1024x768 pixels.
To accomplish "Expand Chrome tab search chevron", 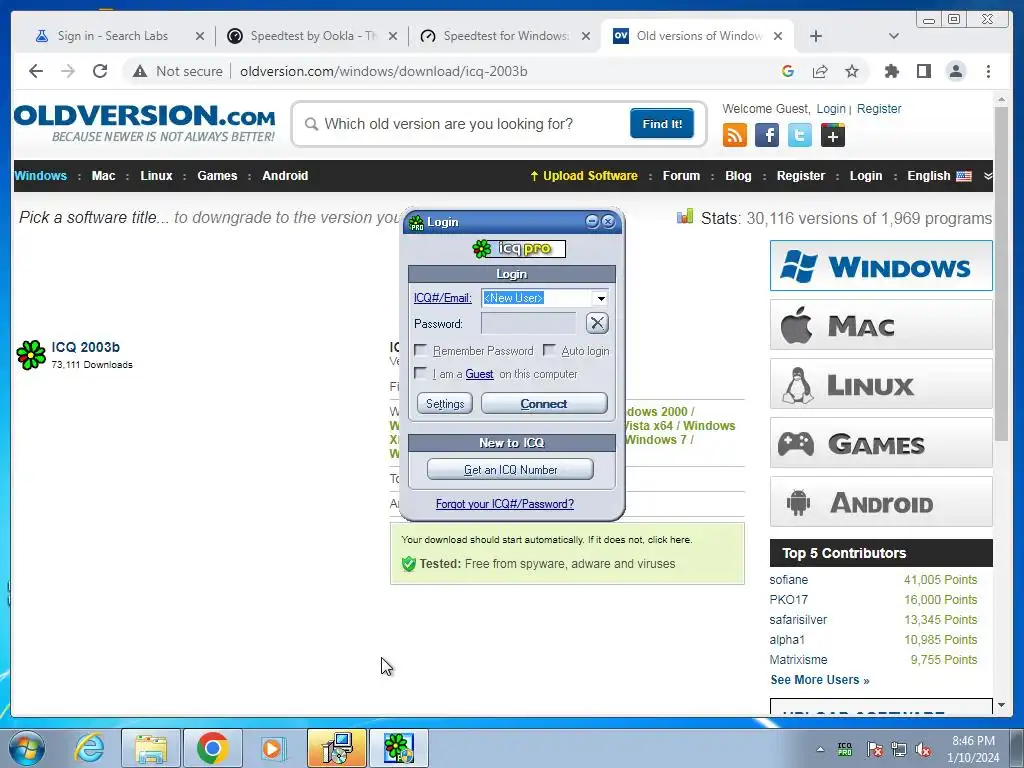I will click(894, 36).
